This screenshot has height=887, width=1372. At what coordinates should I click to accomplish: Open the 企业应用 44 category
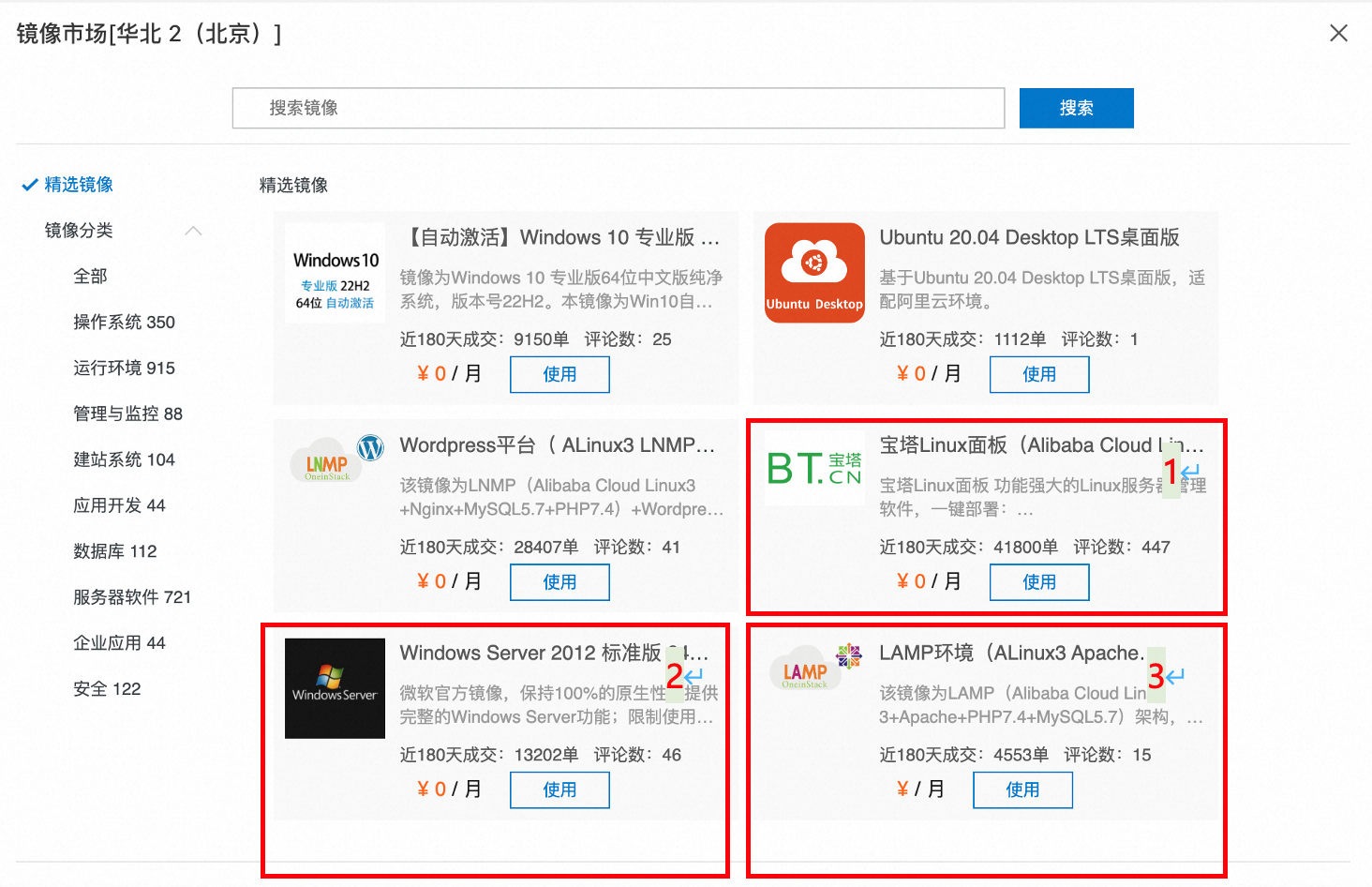[x=119, y=644]
